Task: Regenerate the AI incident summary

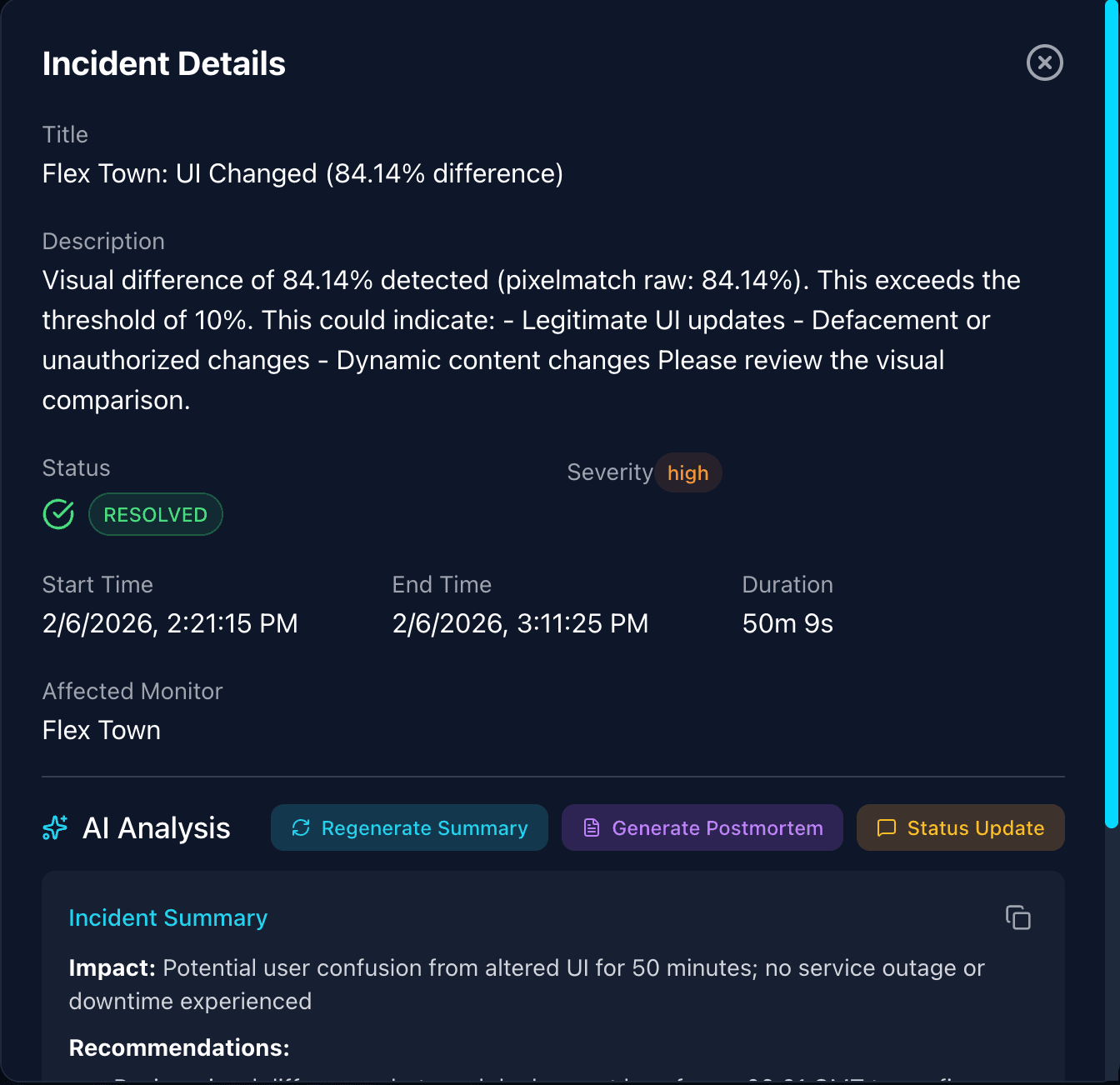Action: pos(409,827)
